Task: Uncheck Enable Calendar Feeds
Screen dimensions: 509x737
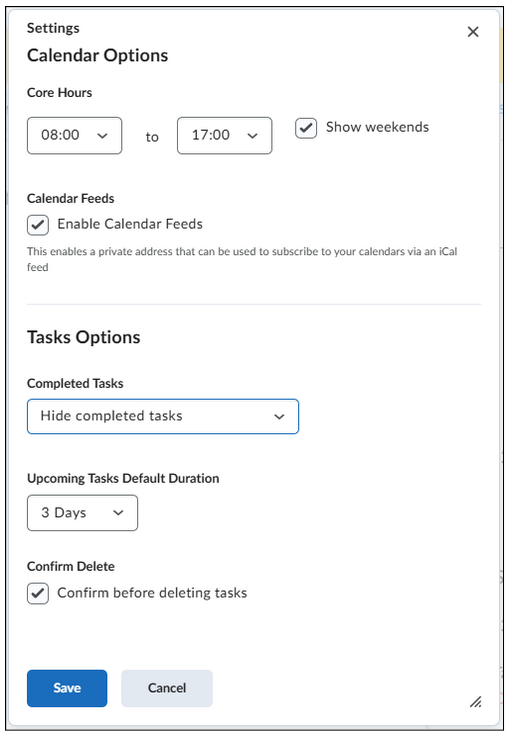Action: (38, 225)
